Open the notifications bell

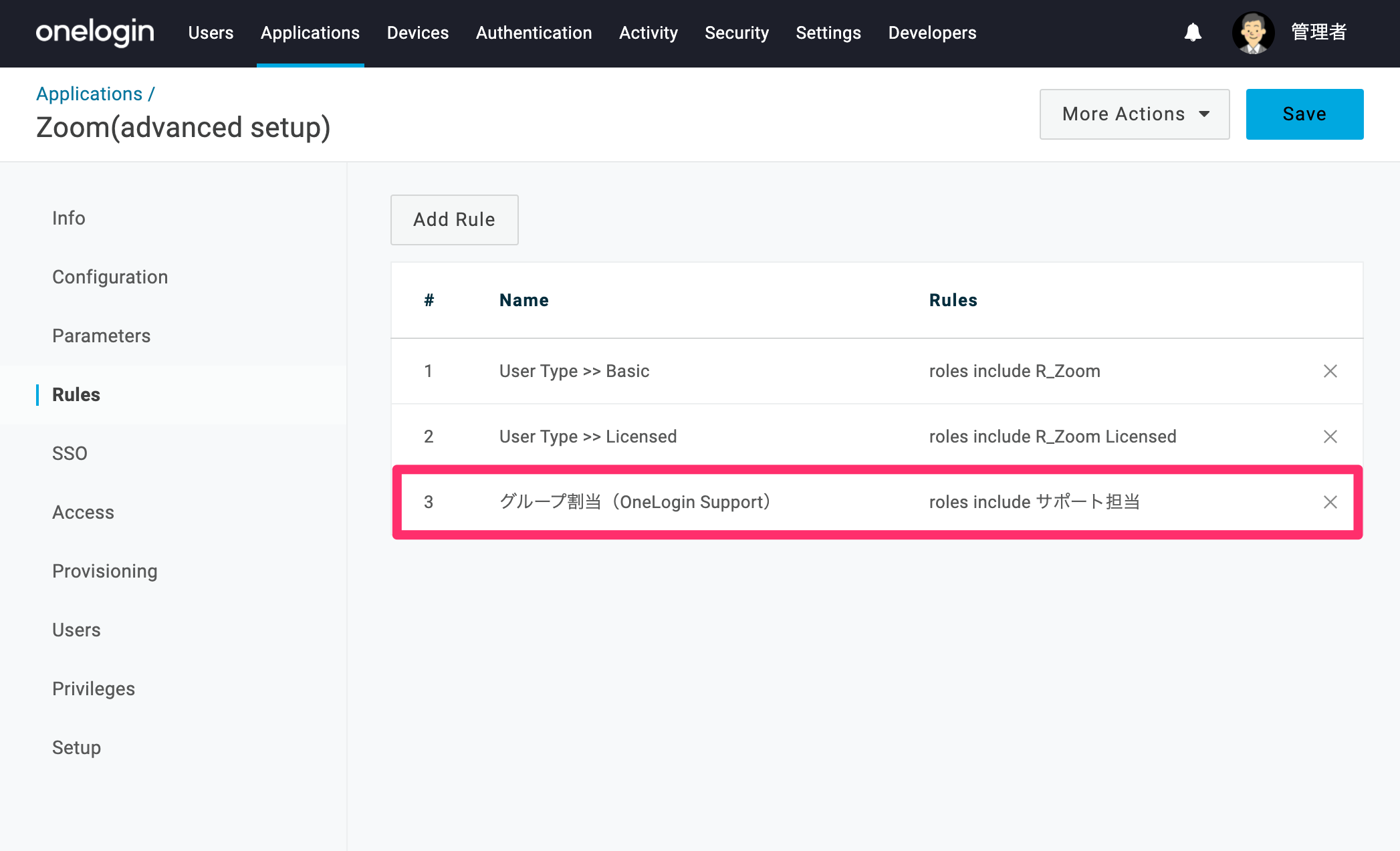point(1193,32)
